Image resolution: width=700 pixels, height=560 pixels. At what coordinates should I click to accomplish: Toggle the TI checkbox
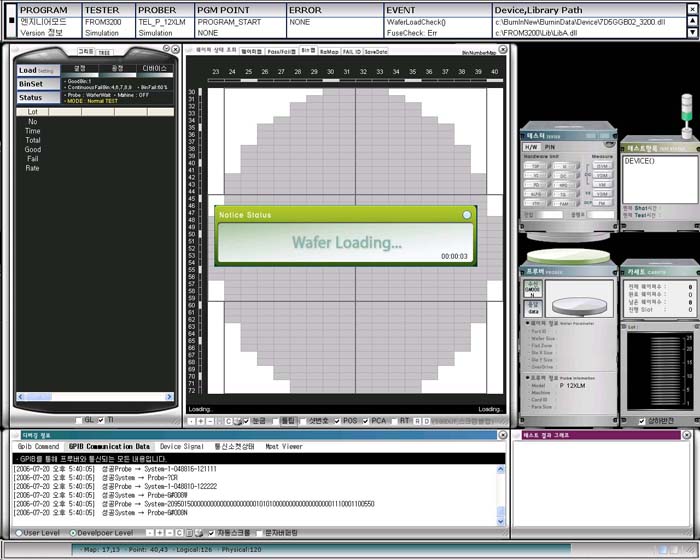[101, 420]
